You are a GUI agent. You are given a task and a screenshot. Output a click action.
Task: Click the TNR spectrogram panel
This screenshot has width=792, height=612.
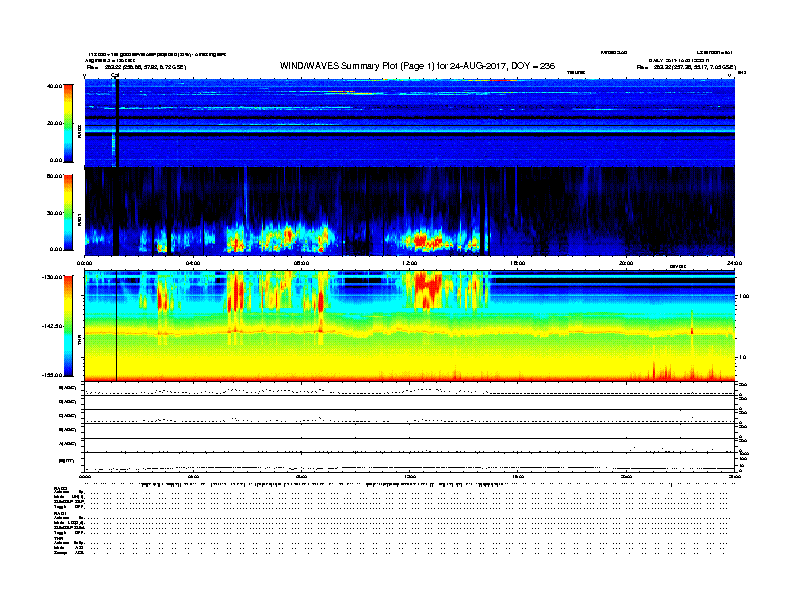[410, 326]
